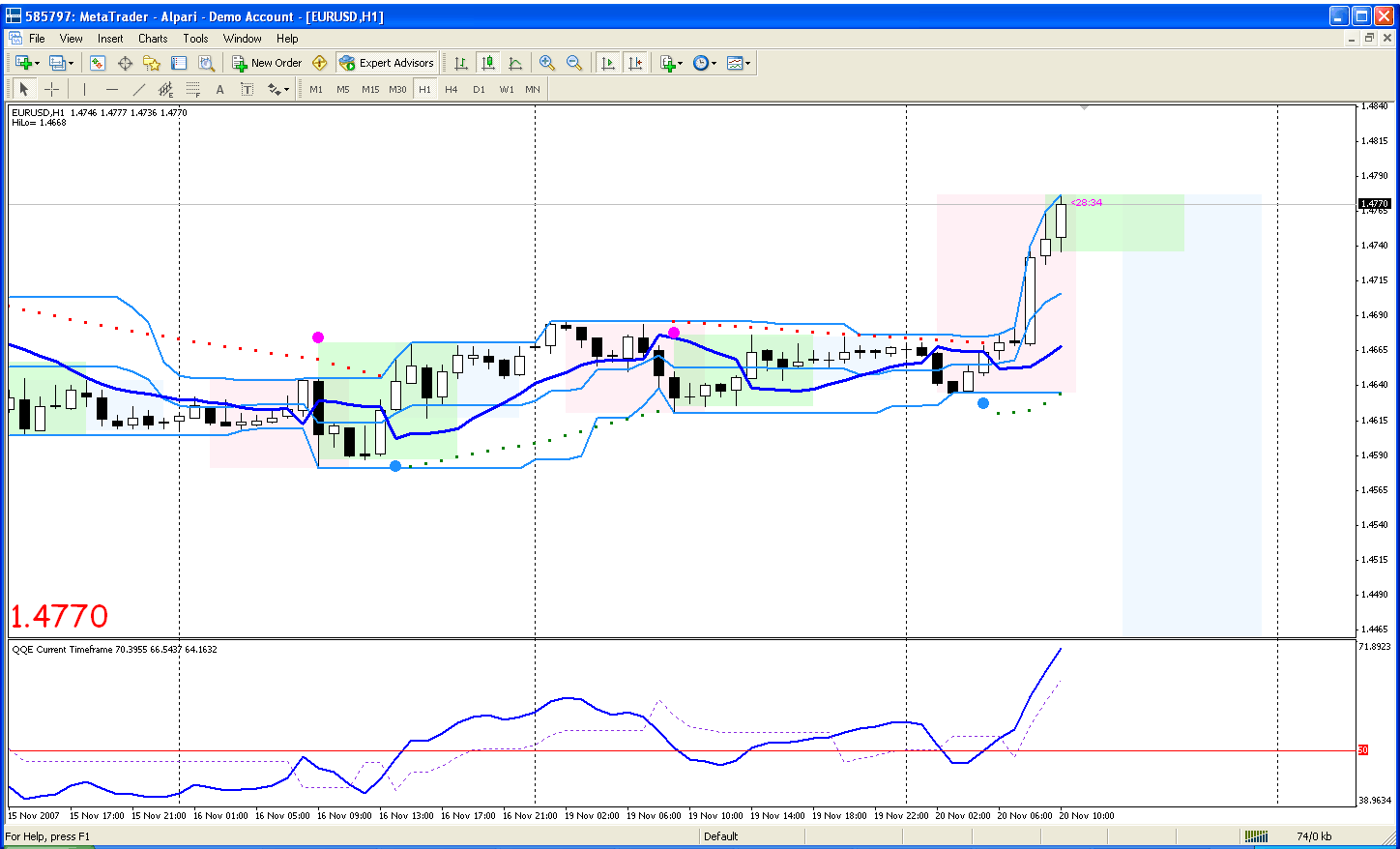
Task: Switch to W1 weekly timeframe
Action: pos(507,89)
